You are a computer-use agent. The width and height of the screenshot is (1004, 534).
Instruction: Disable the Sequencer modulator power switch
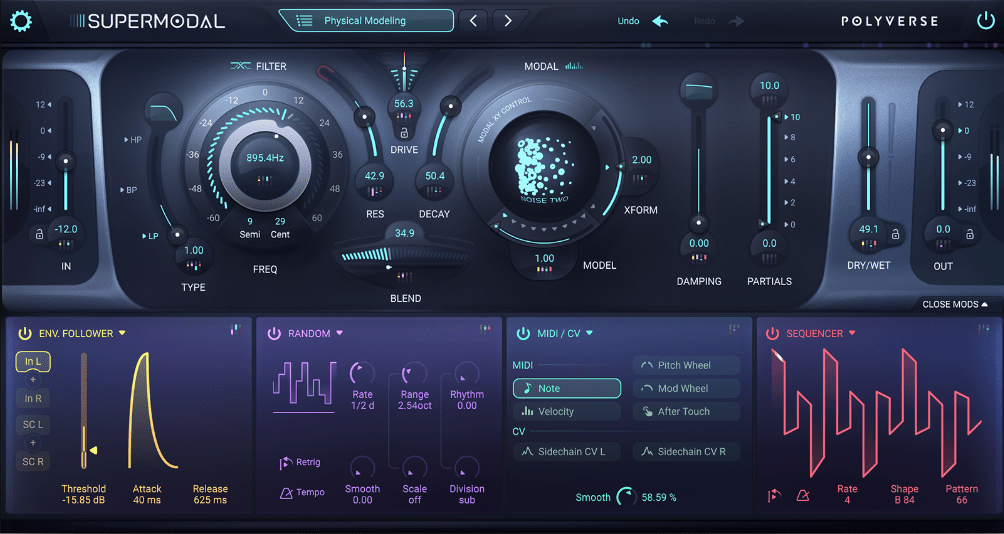(x=772, y=333)
